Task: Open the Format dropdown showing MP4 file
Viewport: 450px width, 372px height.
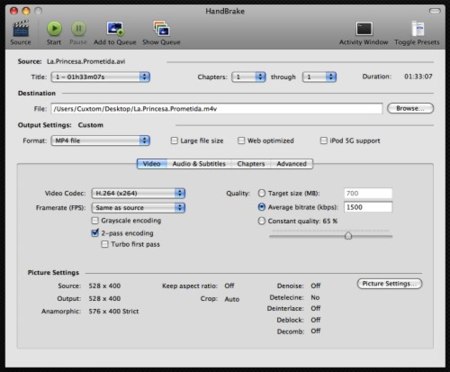Action: coord(100,140)
